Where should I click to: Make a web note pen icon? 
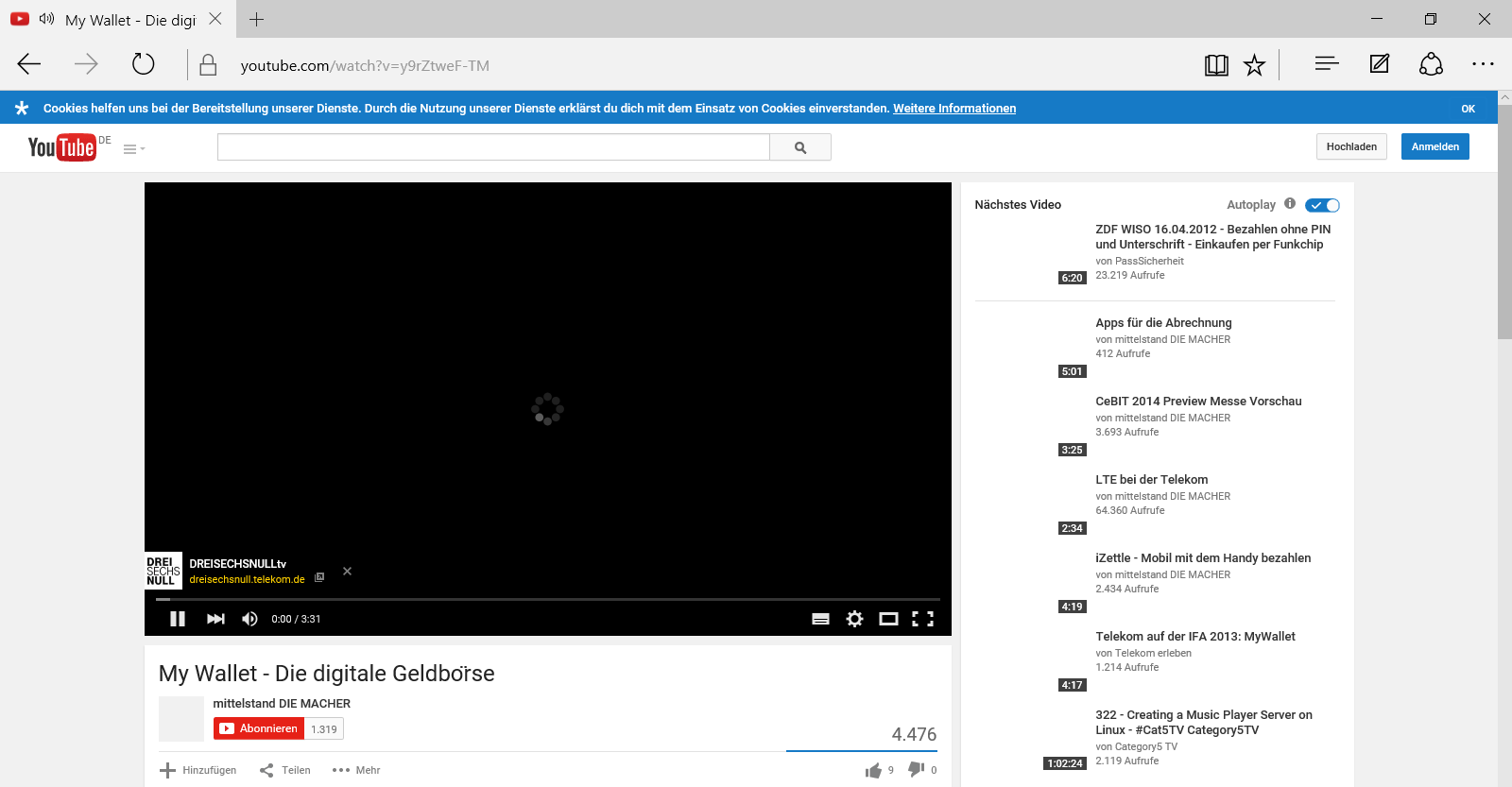pyautogui.click(x=1380, y=63)
